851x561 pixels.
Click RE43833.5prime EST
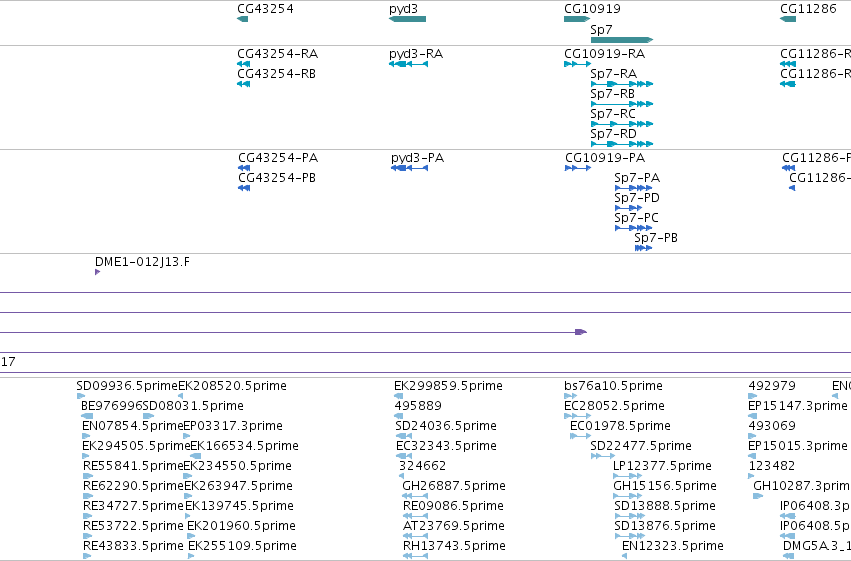[x=133, y=547]
